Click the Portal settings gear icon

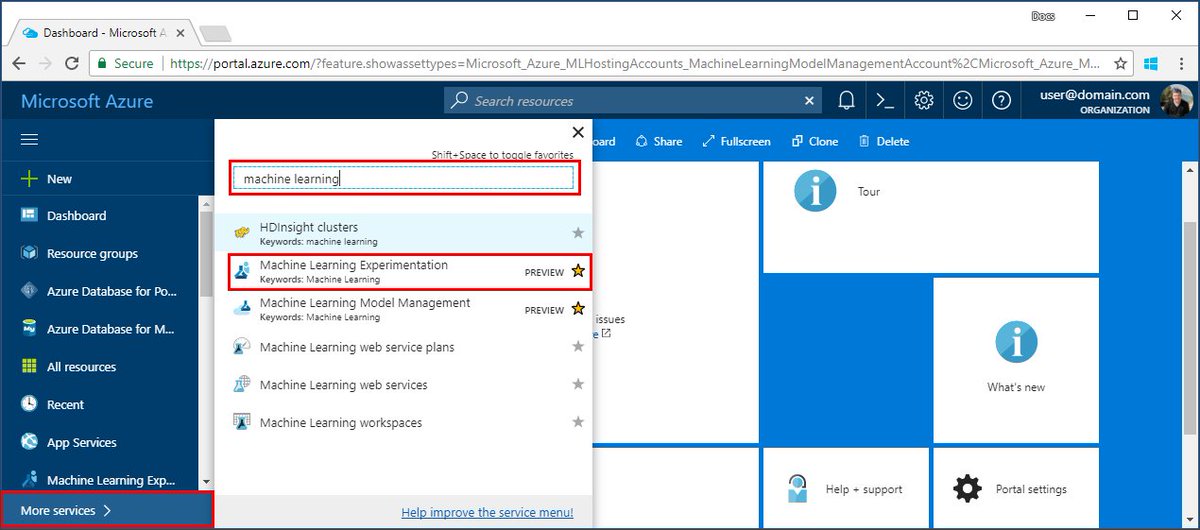967,489
